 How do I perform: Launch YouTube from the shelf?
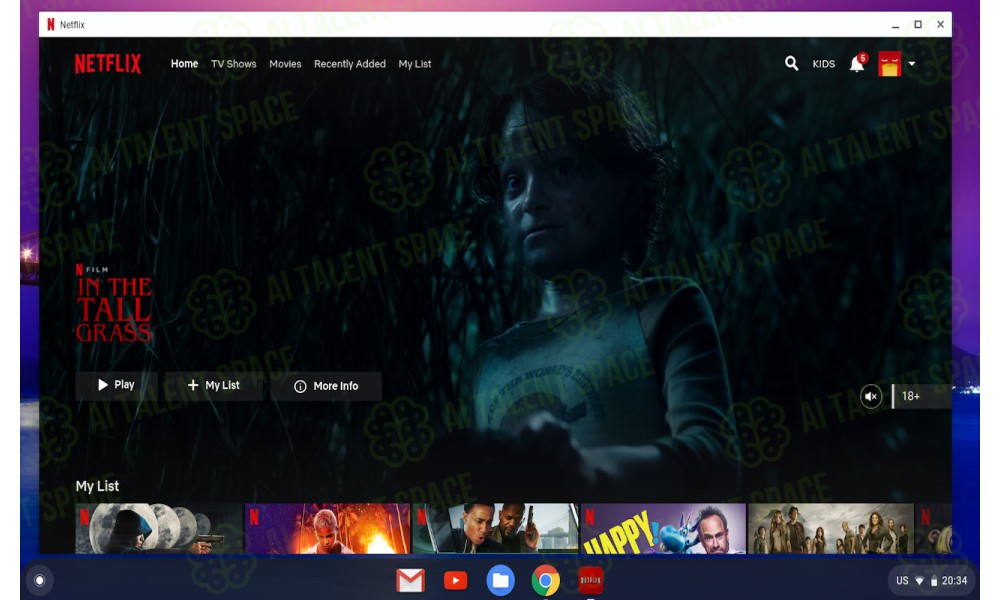(455, 581)
